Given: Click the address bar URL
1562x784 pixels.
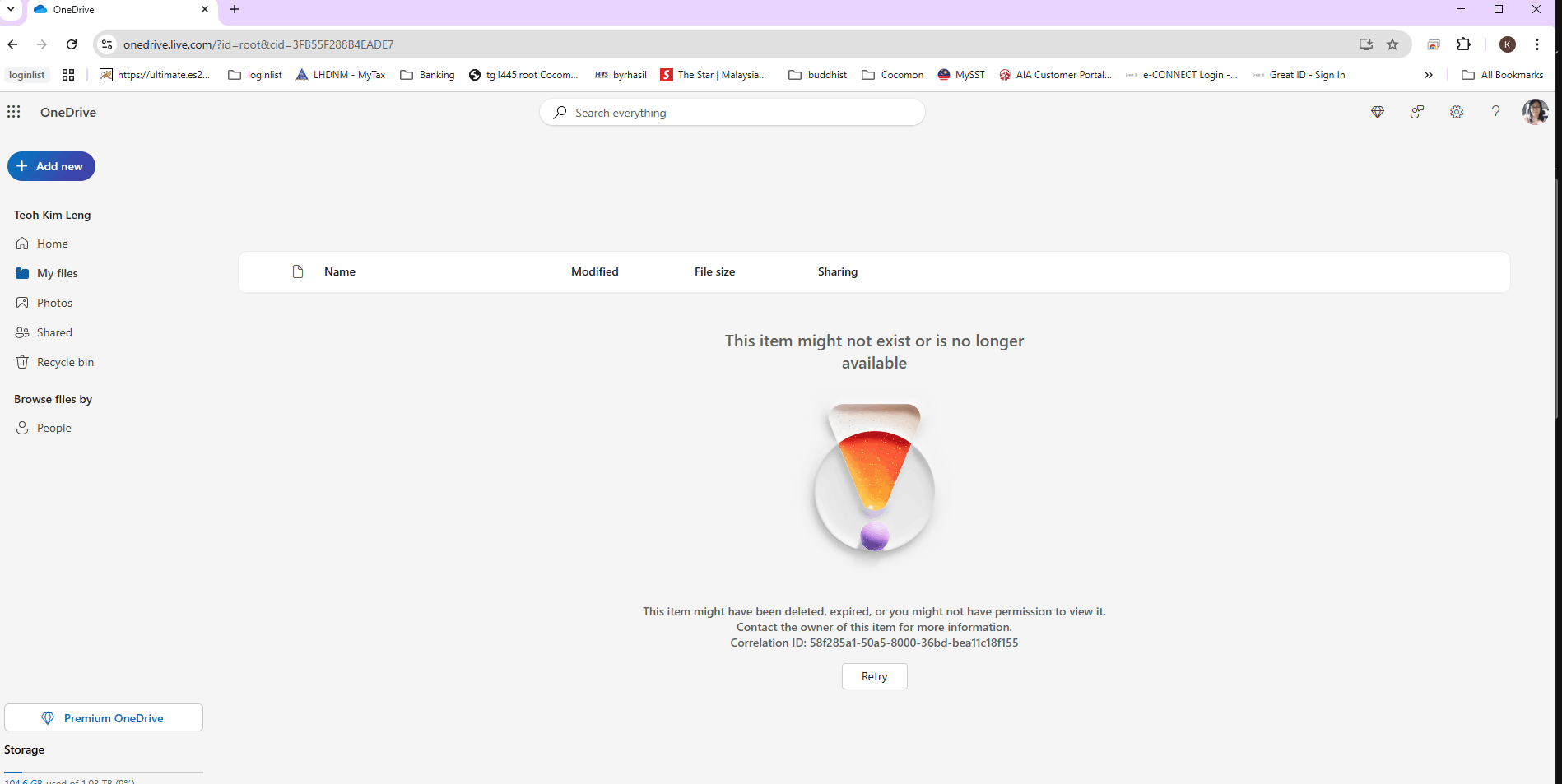Looking at the screenshot, I should 258,44.
